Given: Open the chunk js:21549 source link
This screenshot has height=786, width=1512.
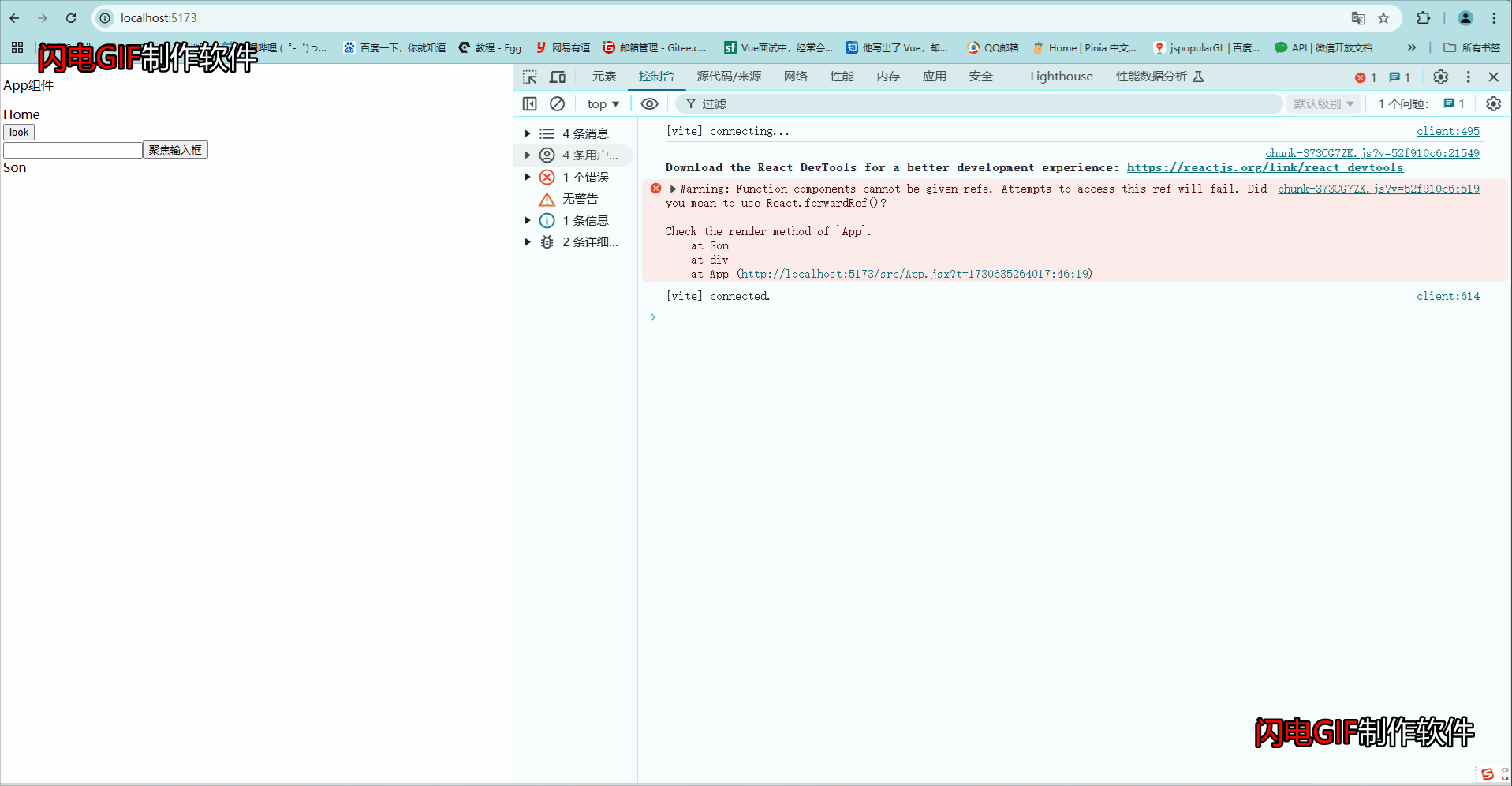Looking at the screenshot, I should click(x=1372, y=153).
